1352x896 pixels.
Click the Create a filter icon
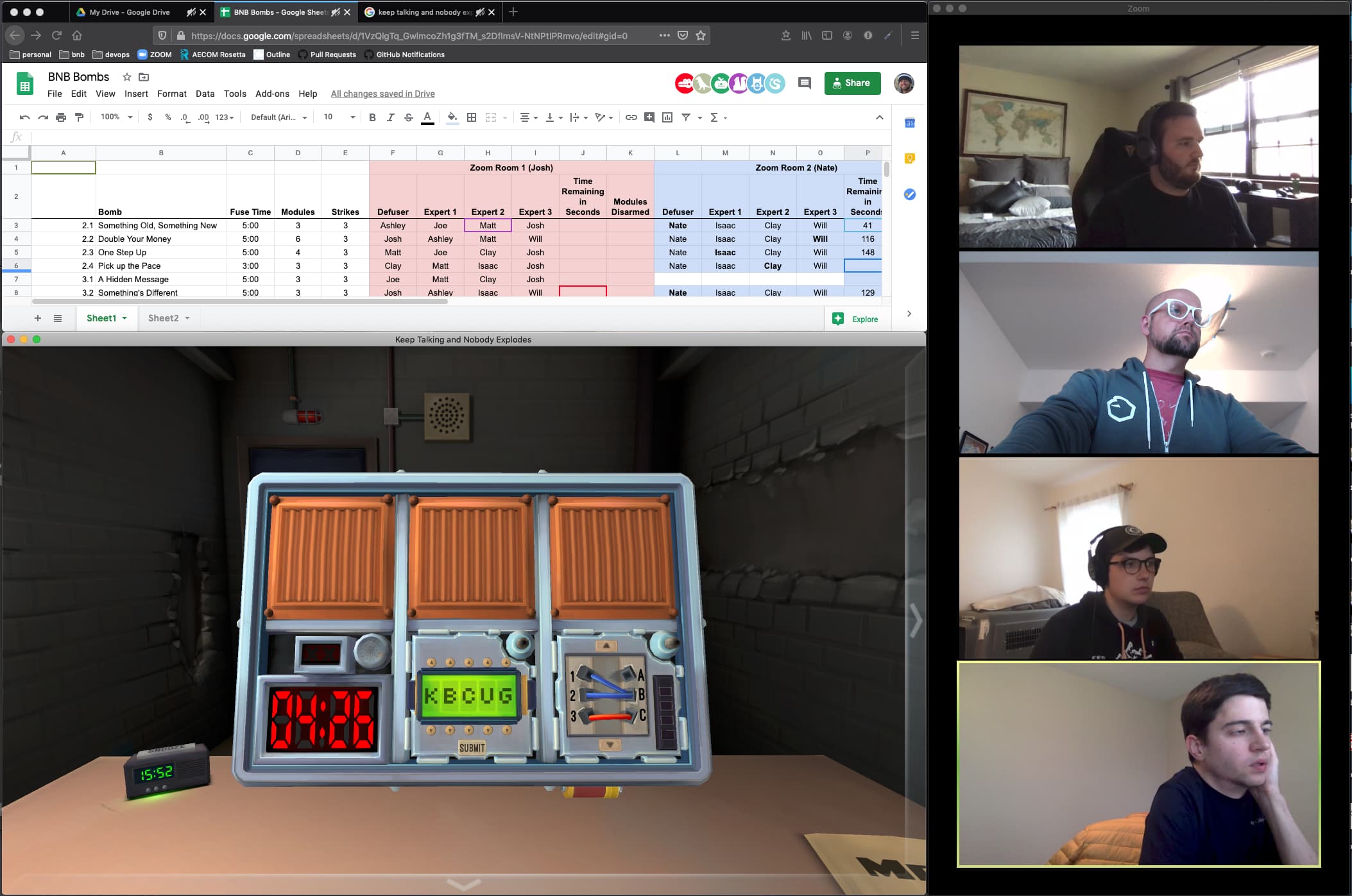(x=686, y=117)
